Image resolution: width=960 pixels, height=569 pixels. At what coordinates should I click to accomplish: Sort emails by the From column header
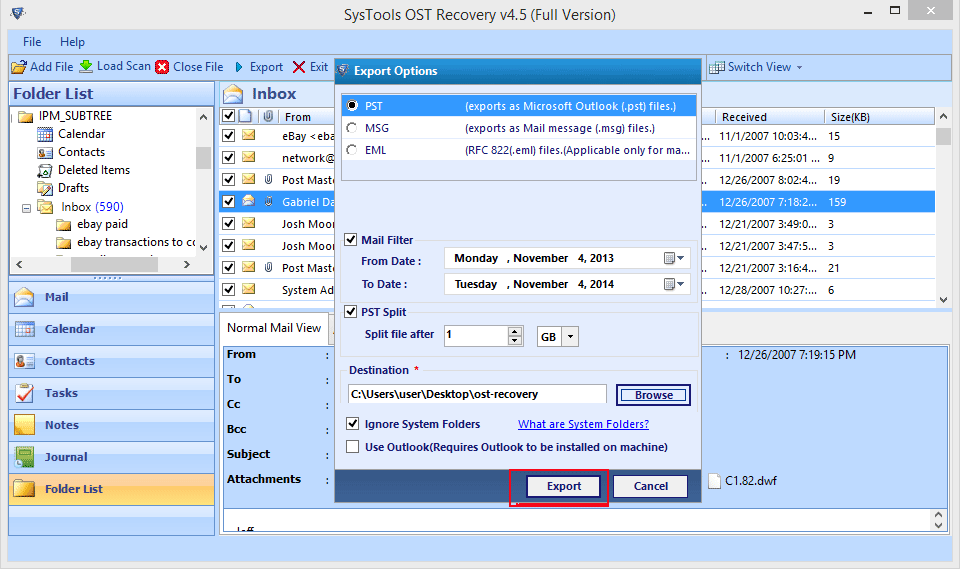306,116
